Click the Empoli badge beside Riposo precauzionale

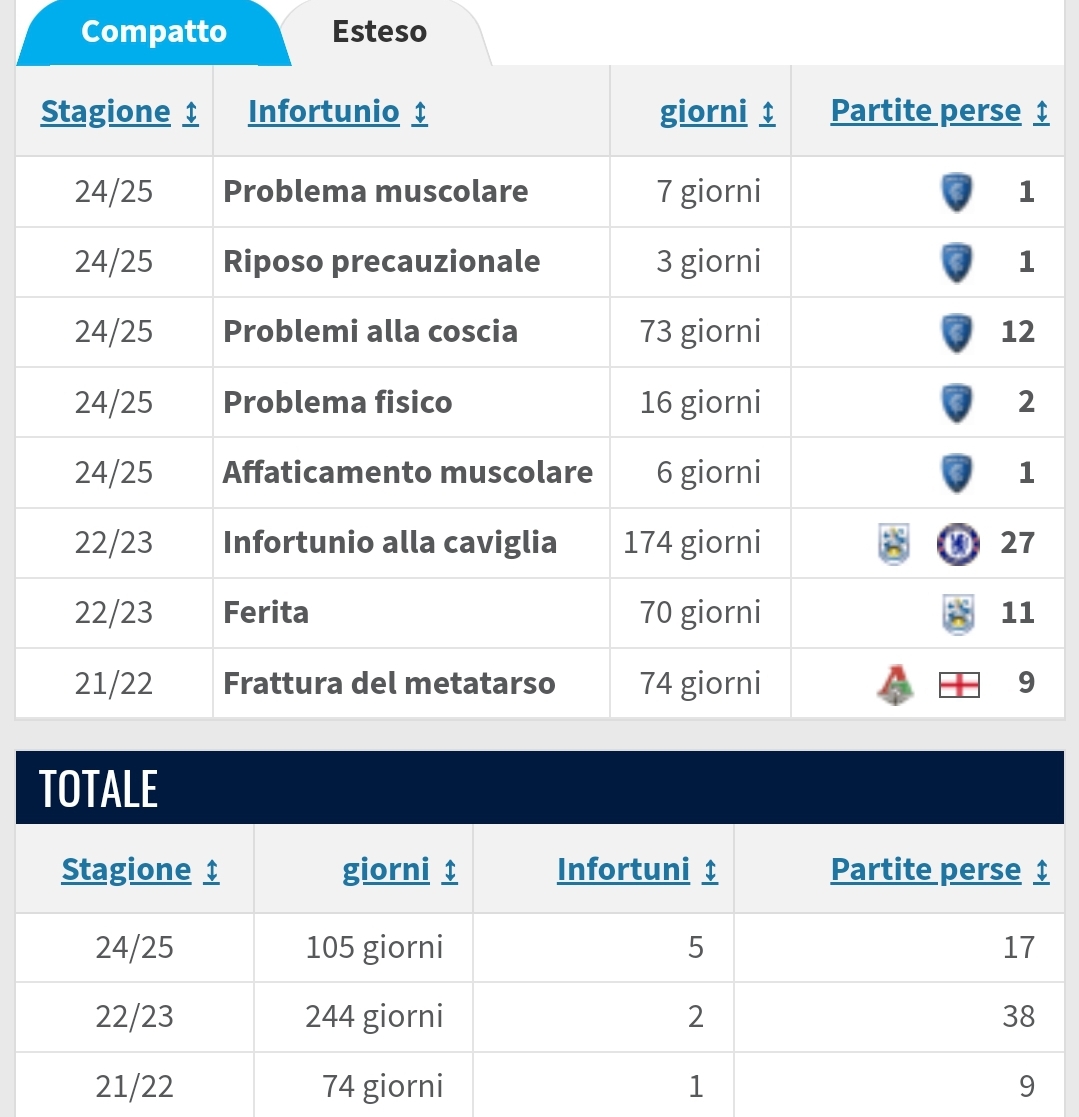tap(957, 262)
